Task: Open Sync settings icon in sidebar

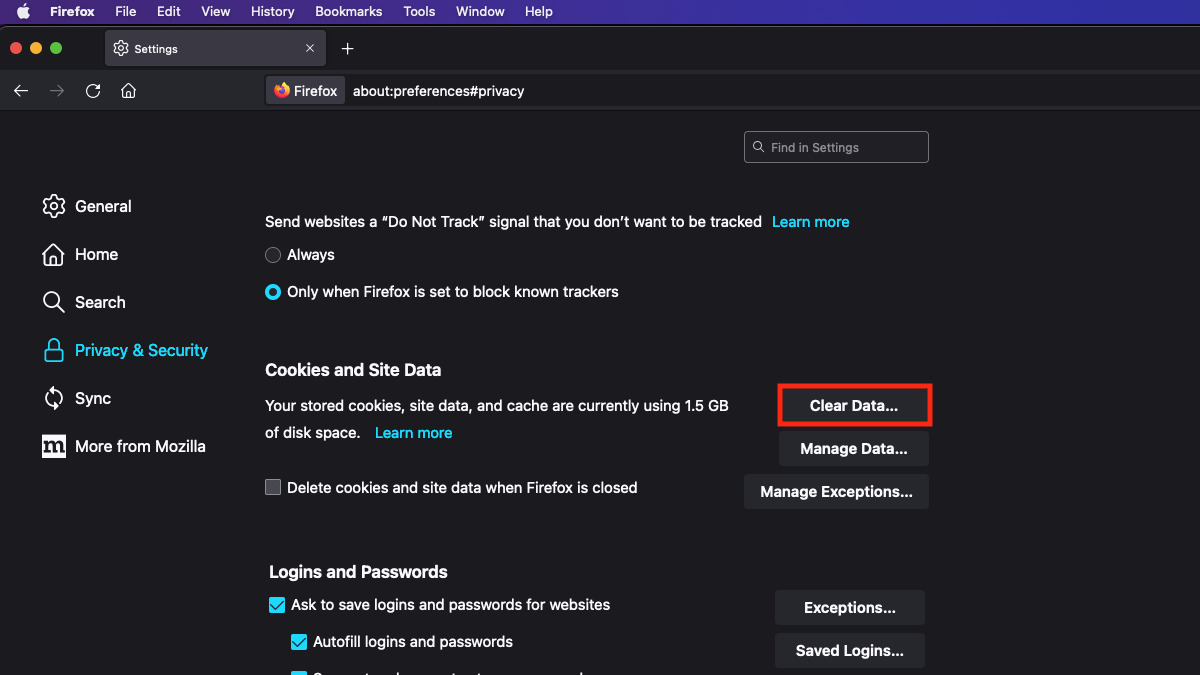Action: (53, 398)
